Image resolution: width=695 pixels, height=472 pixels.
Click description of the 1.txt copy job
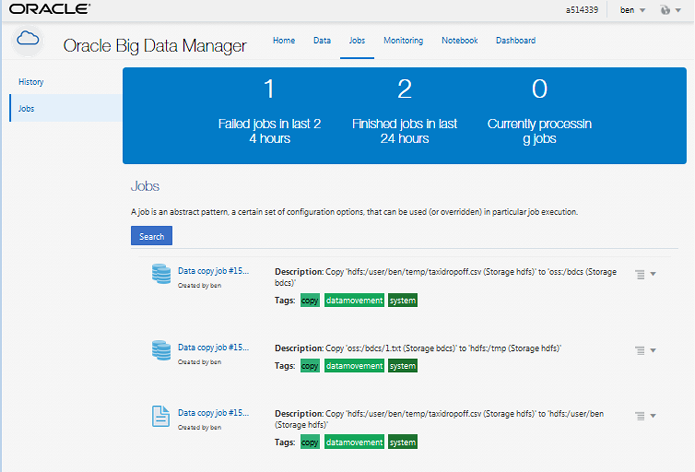[x=418, y=348]
